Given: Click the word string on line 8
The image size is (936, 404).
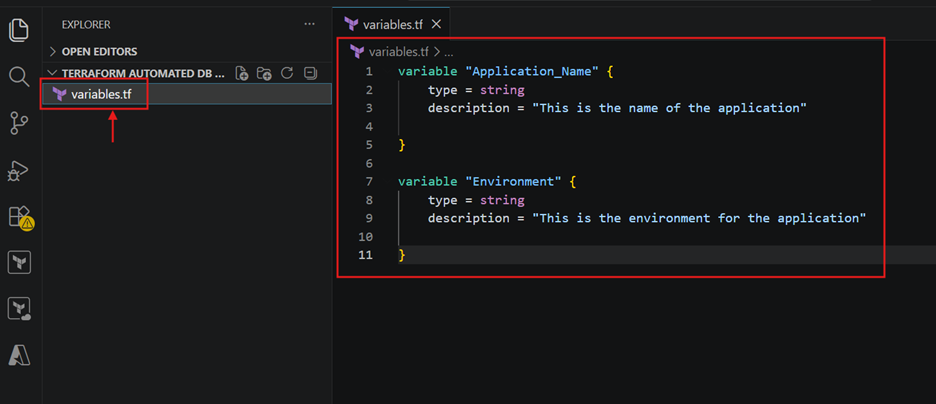Looking at the screenshot, I should point(502,200).
